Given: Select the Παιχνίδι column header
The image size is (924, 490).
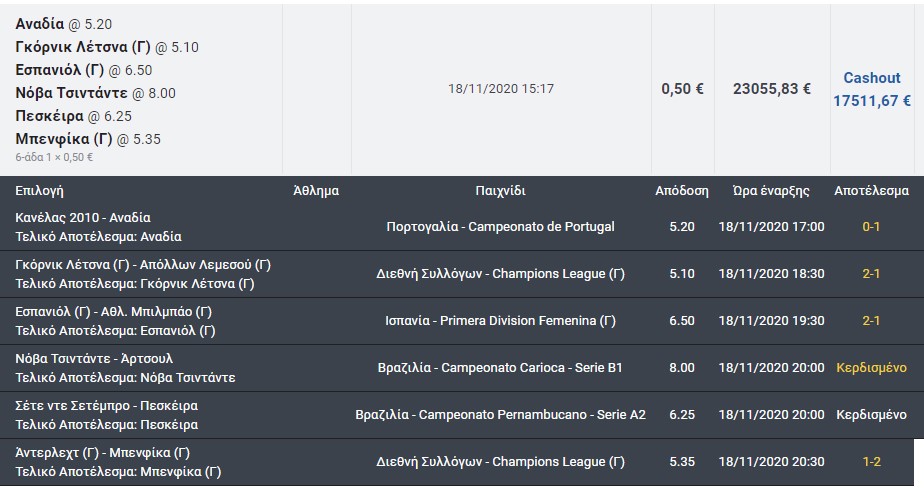Looking at the screenshot, I should pos(500,191).
